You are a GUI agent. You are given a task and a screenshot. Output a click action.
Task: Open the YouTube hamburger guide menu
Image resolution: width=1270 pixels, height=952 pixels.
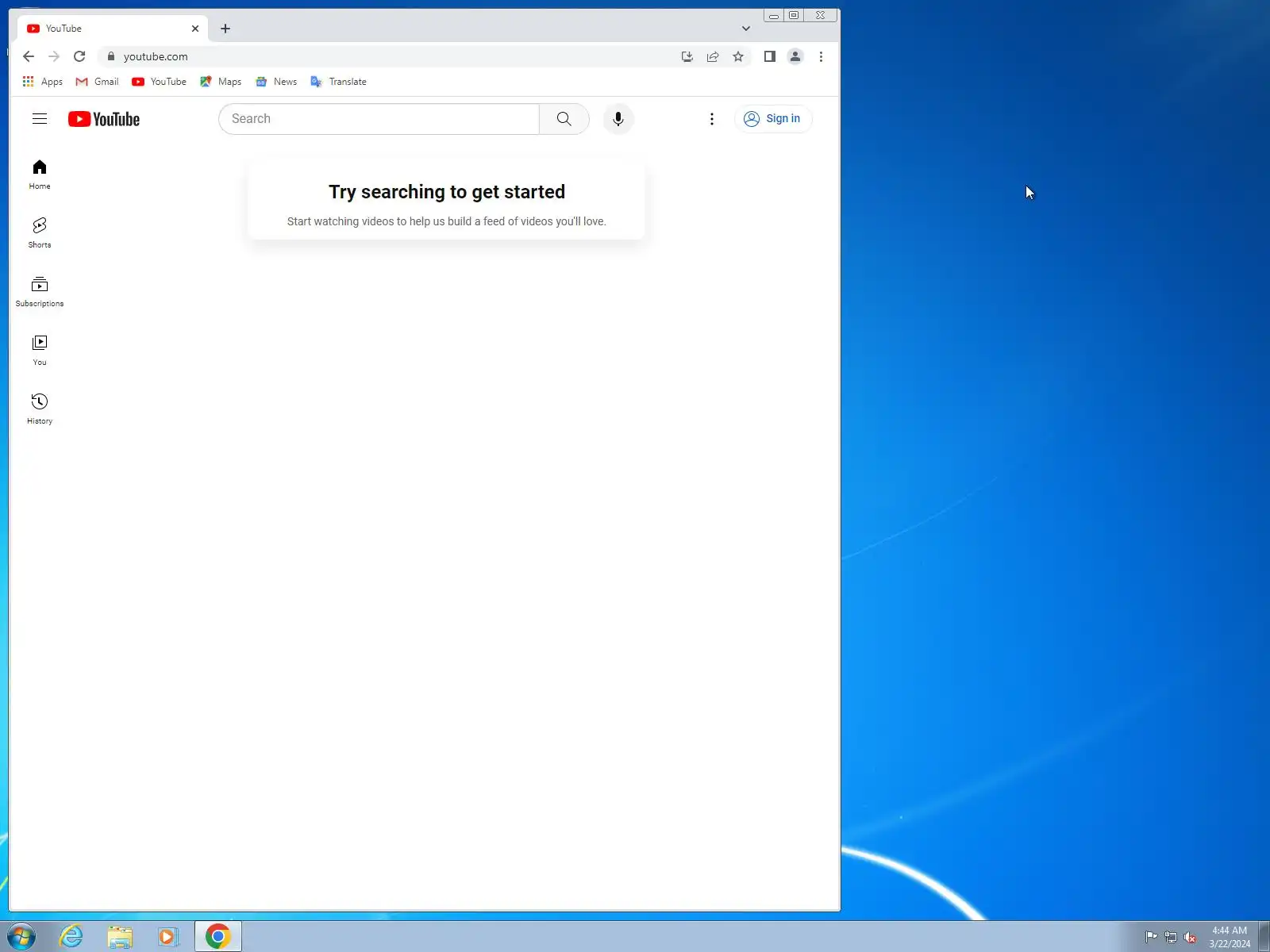(x=40, y=119)
